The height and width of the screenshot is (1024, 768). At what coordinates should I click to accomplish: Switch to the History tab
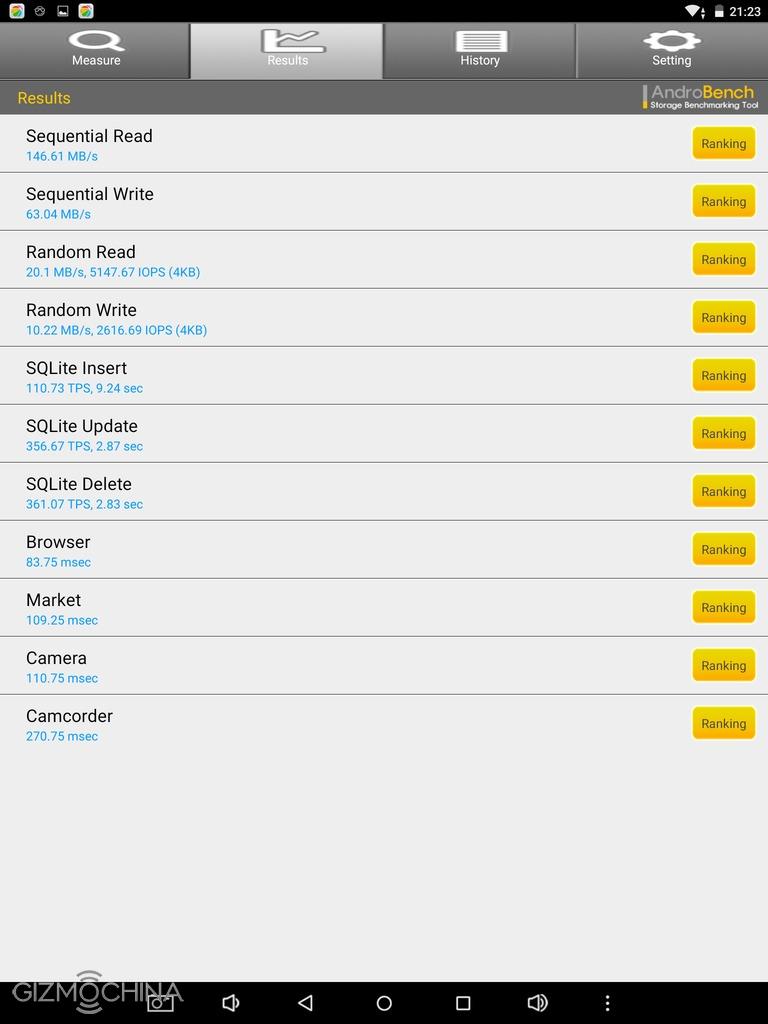coord(480,50)
